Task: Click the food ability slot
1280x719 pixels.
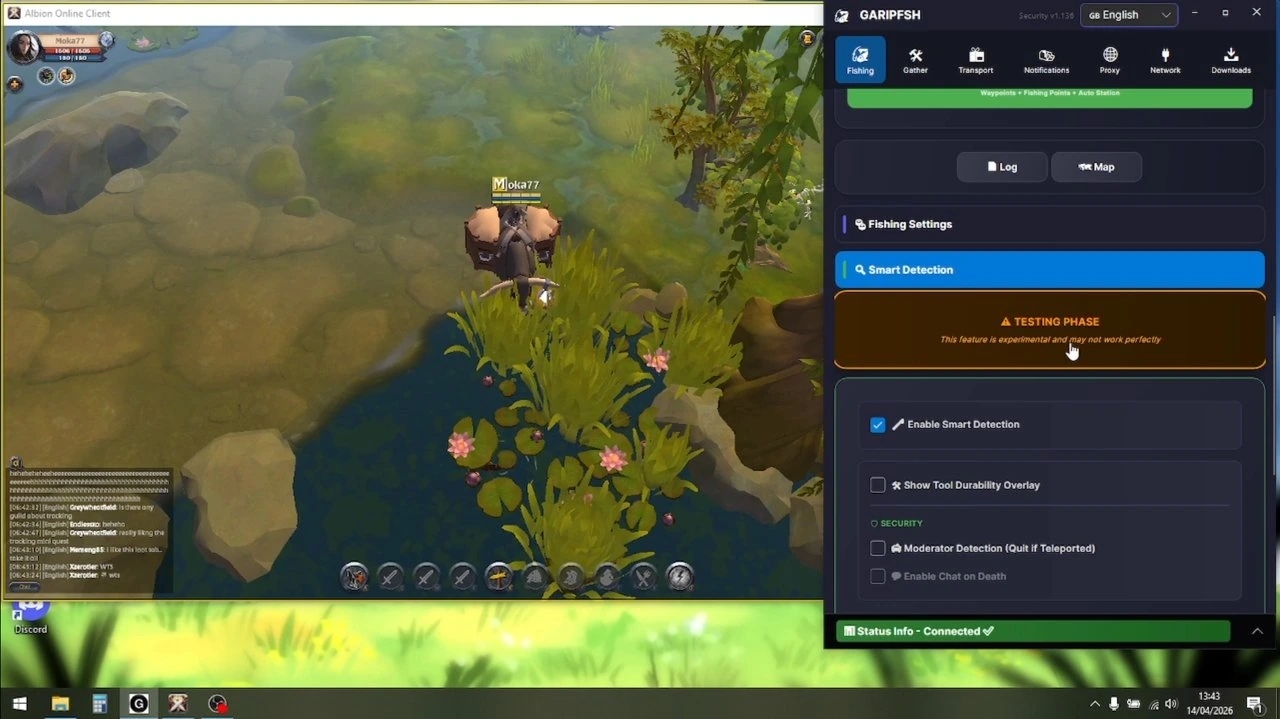Action: coord(643,576)
